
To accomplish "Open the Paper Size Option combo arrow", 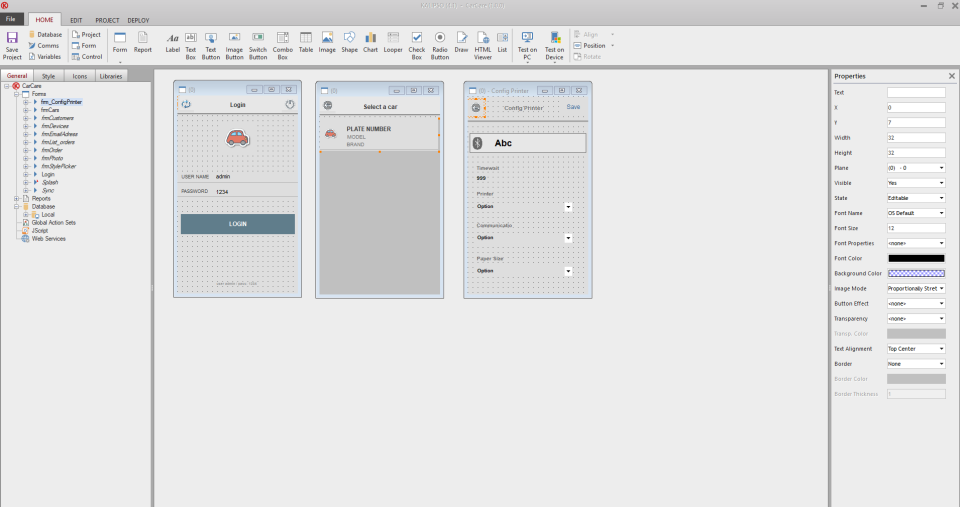I will (x=568, y=271).
